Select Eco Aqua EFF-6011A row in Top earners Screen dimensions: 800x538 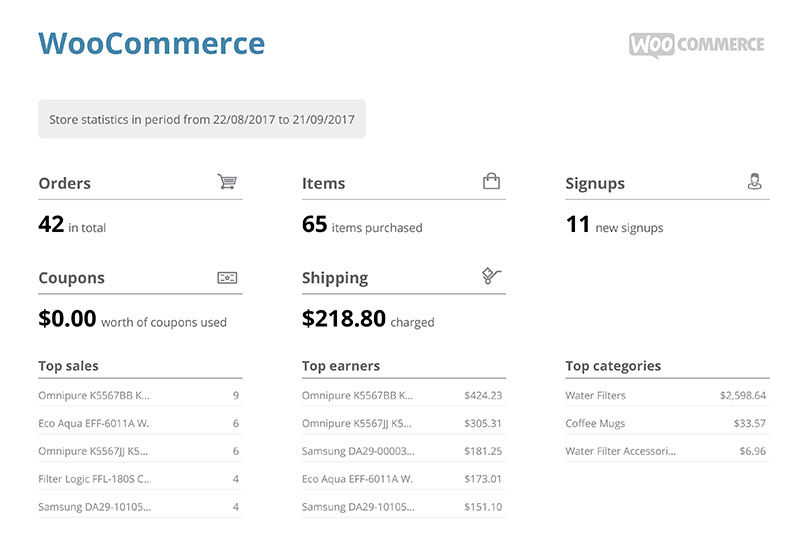[x=404, y=479]
